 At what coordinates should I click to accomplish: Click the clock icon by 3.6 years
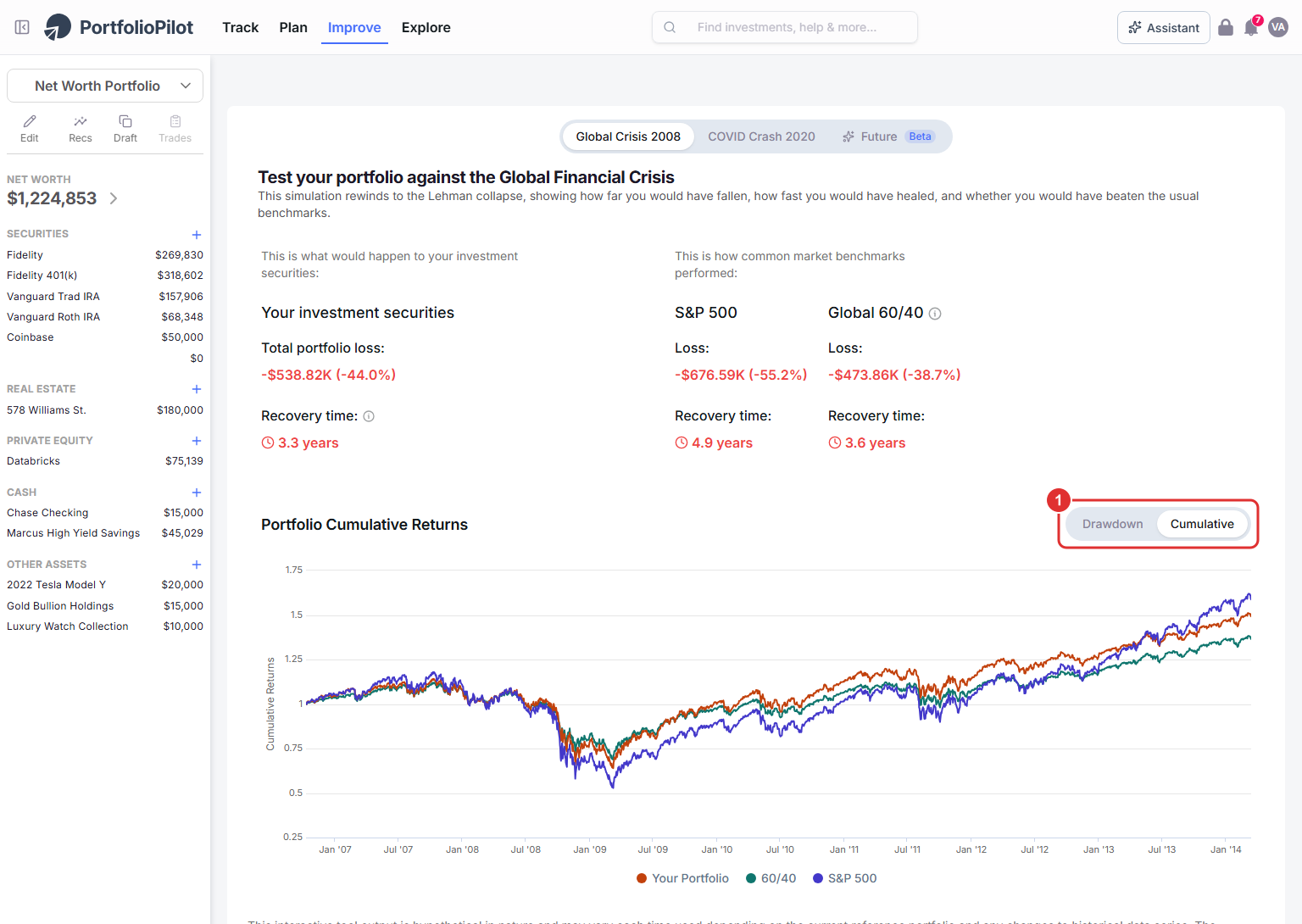835,443
